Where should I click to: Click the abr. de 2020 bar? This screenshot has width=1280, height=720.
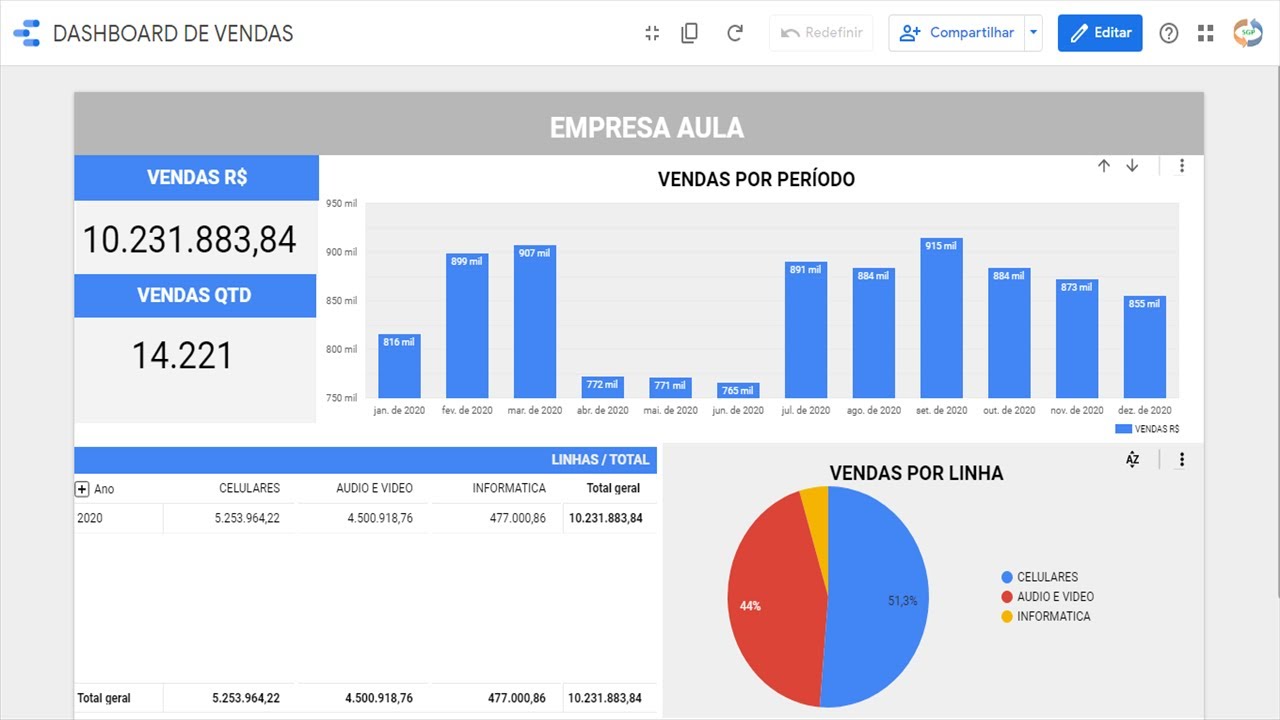(602, 387)
